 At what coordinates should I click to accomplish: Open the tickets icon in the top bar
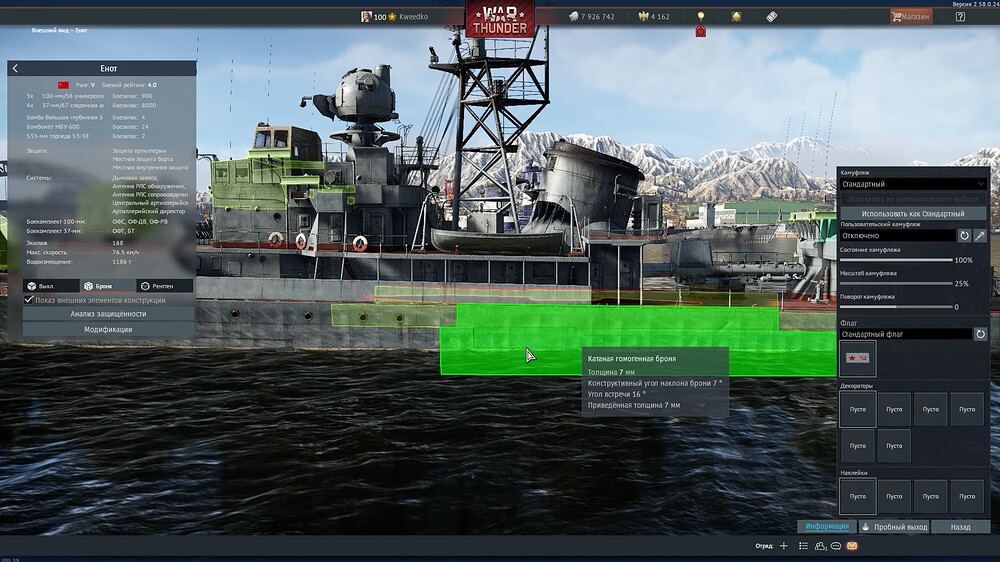pyautogui.click(x=772, y=17)
